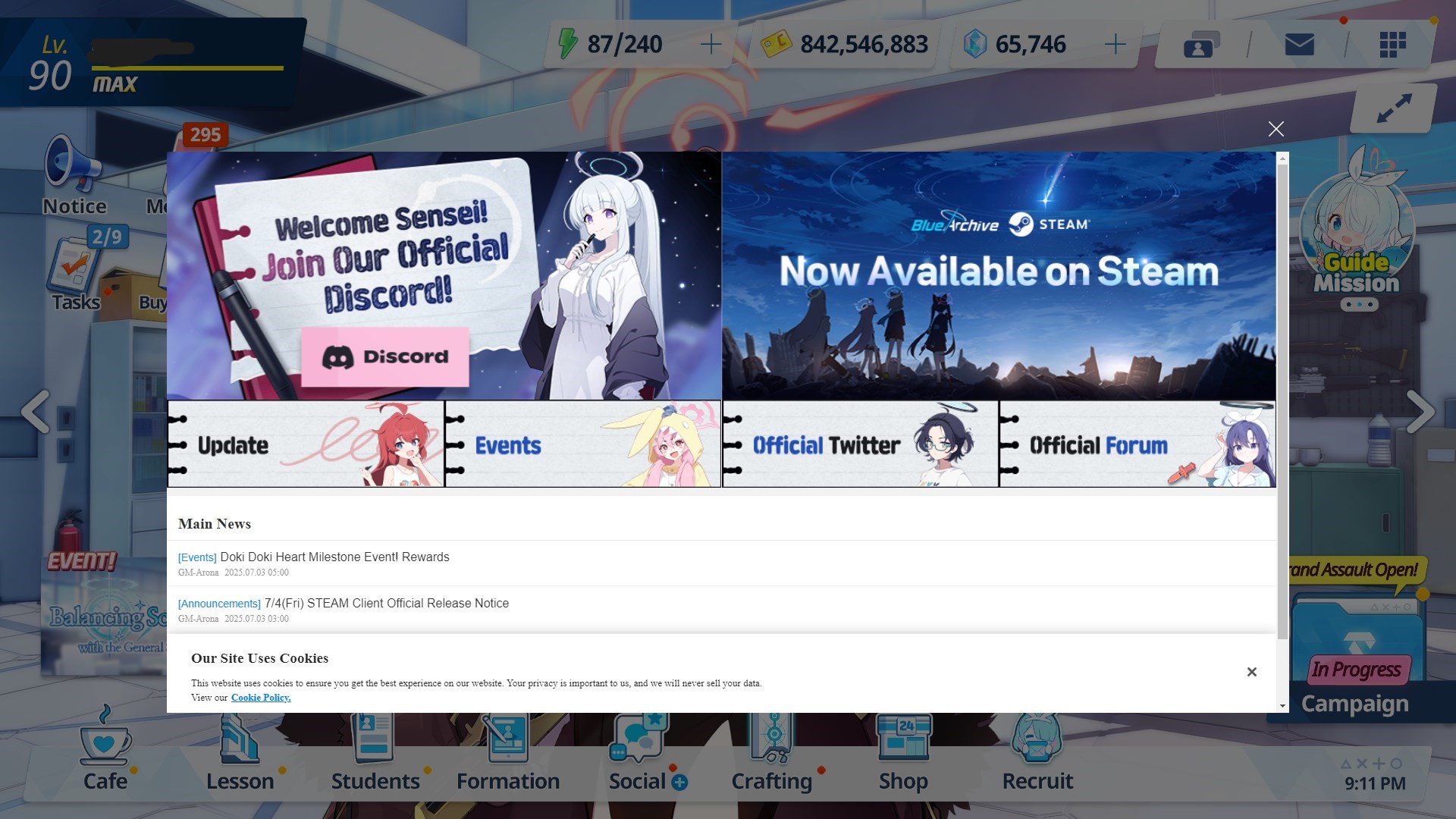Open STEAM Client Official Release Notice

387,604
